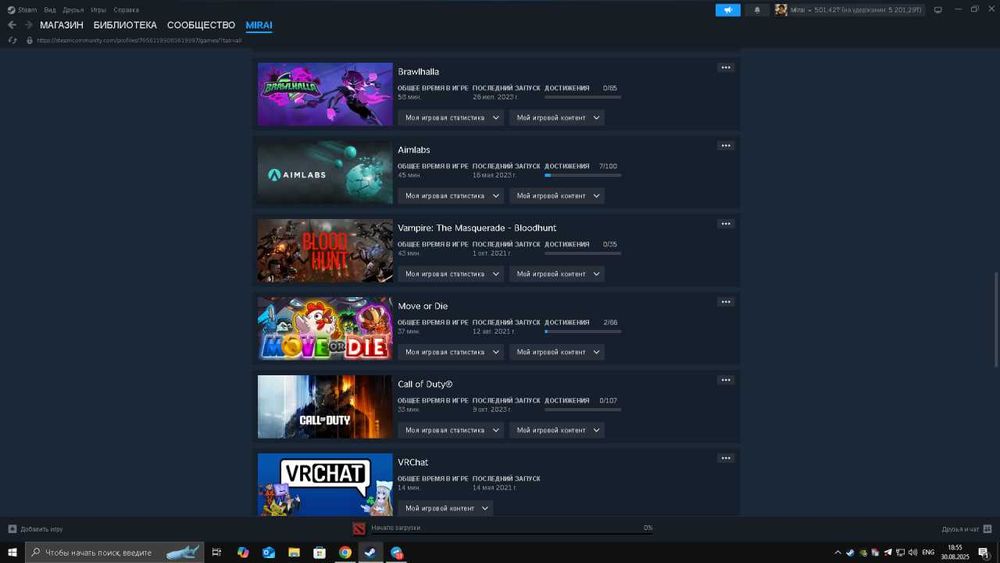Expand Aimlabs 'Мой игровой контент' dropdown

tap(557, 196)
